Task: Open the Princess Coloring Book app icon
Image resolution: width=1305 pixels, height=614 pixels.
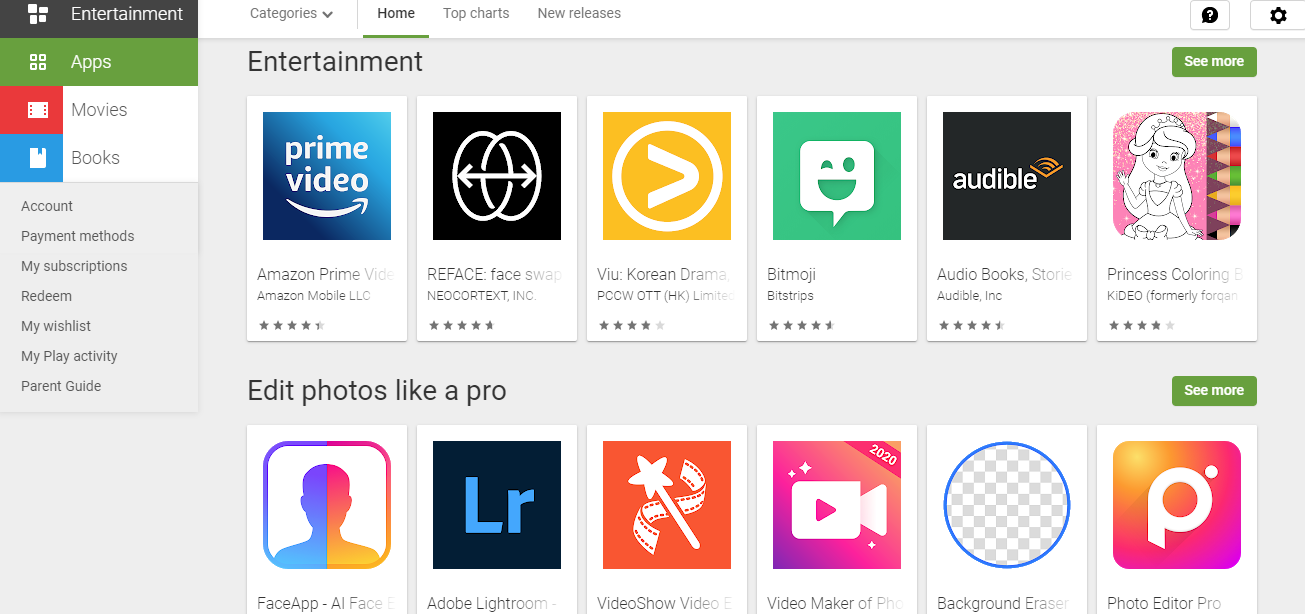Action: tap(1177, 176)
